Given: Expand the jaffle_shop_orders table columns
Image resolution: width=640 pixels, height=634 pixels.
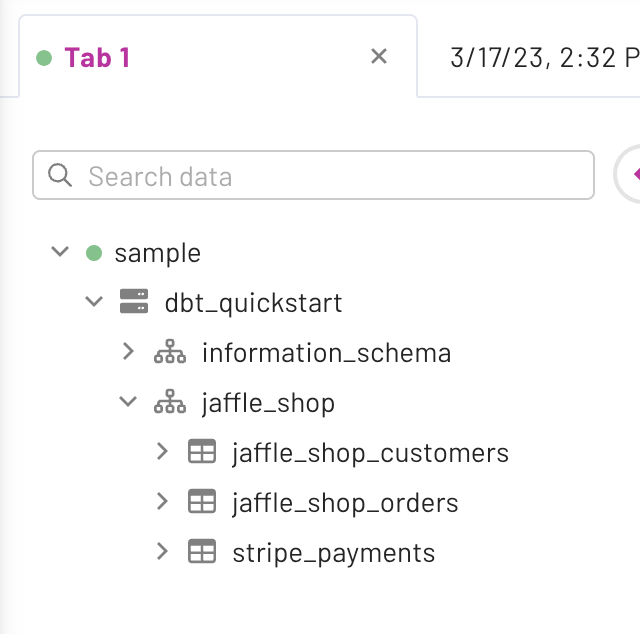Looking at the screenshot, I should 162,502.
